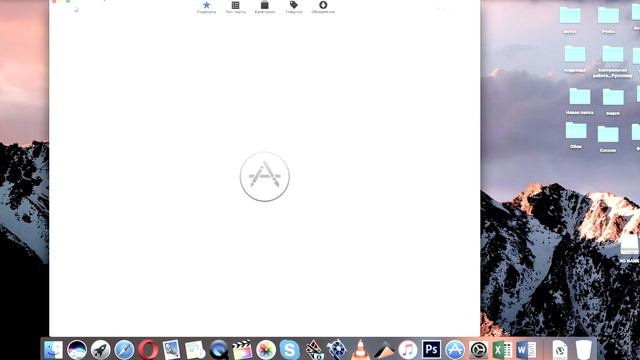
Task: Open Safari compass icon in the Dock
Action: click(124, 350)
